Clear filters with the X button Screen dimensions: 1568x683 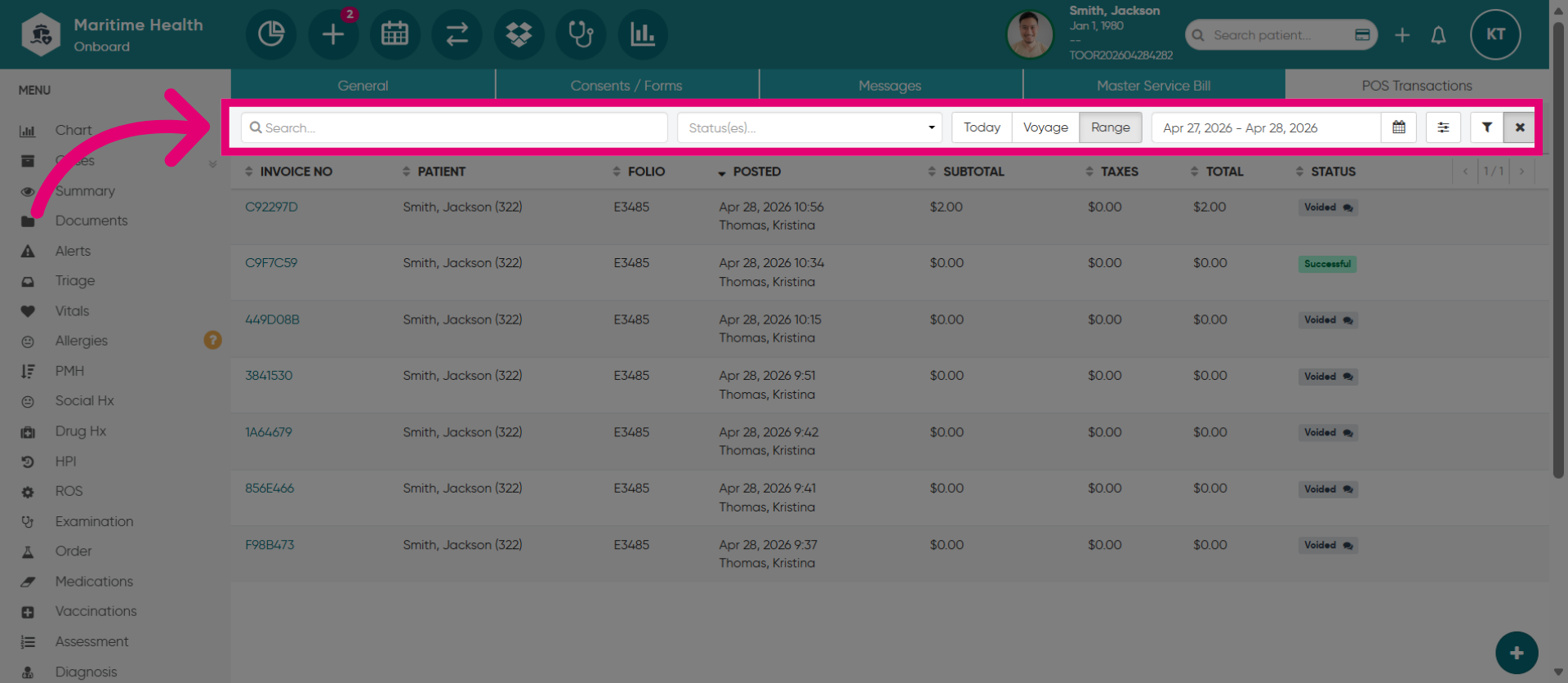pyautogui.click(x=1520, y=127)
